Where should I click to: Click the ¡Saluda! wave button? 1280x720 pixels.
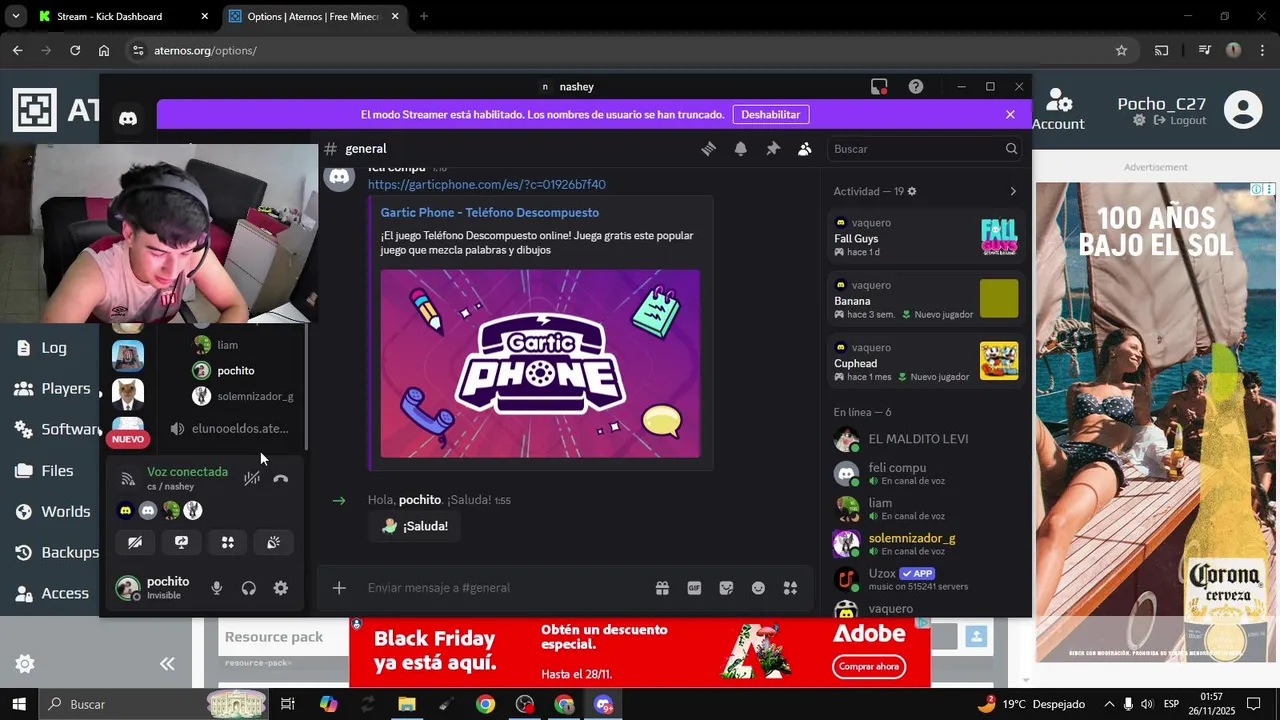pyautogui.click(x=415, y=526)
